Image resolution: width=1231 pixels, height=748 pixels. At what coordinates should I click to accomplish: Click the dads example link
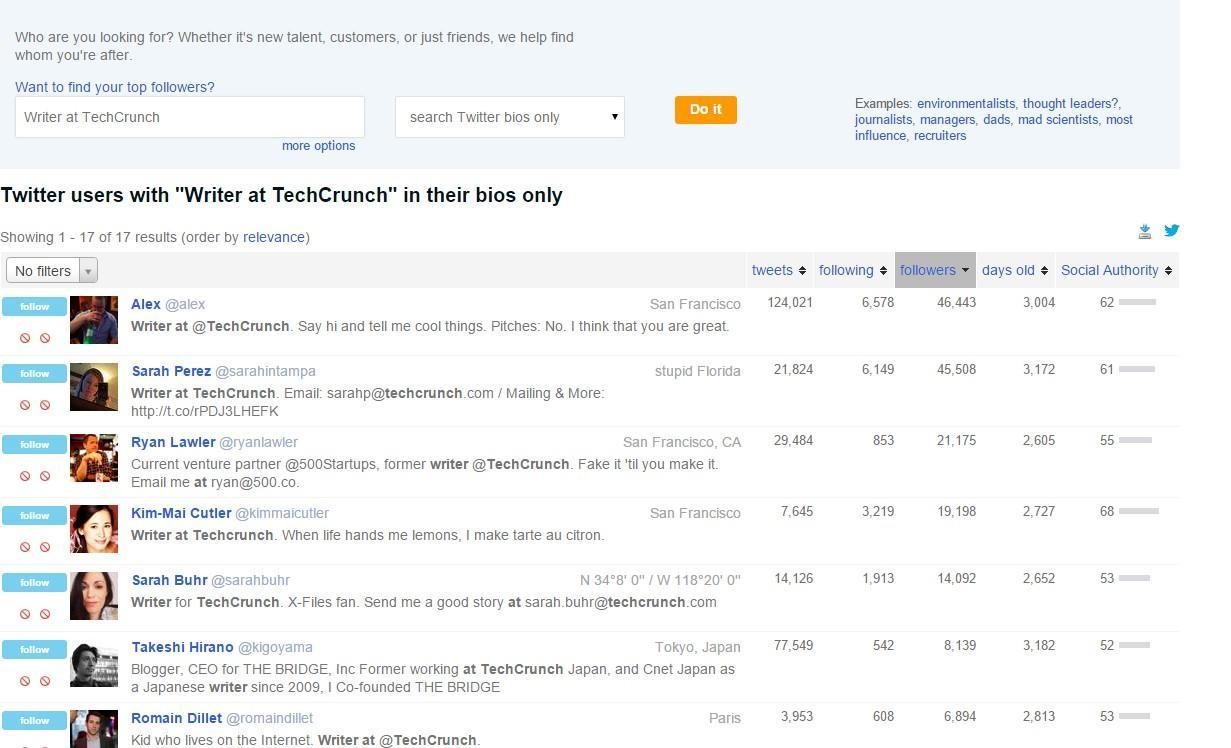point(996,120)
